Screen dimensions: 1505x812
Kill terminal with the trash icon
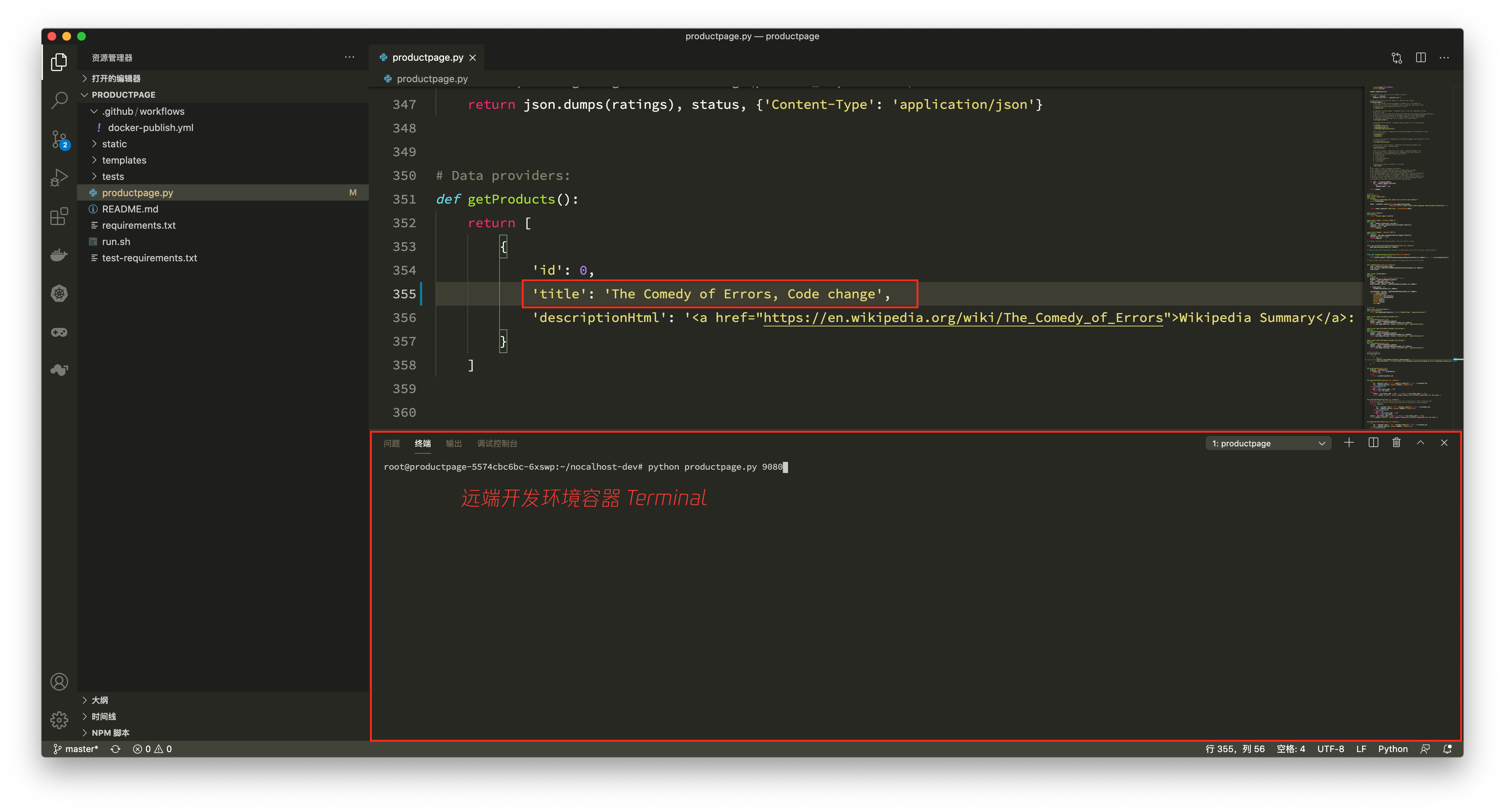(1396, 443)
